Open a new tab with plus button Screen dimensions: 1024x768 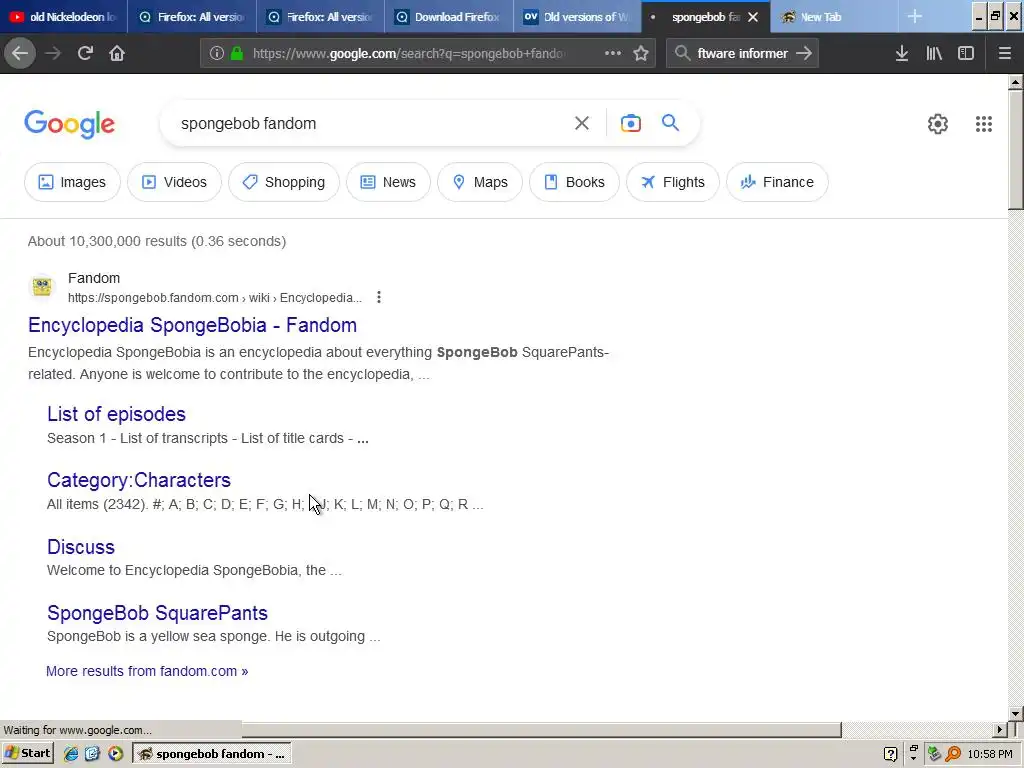click(915, 16)
